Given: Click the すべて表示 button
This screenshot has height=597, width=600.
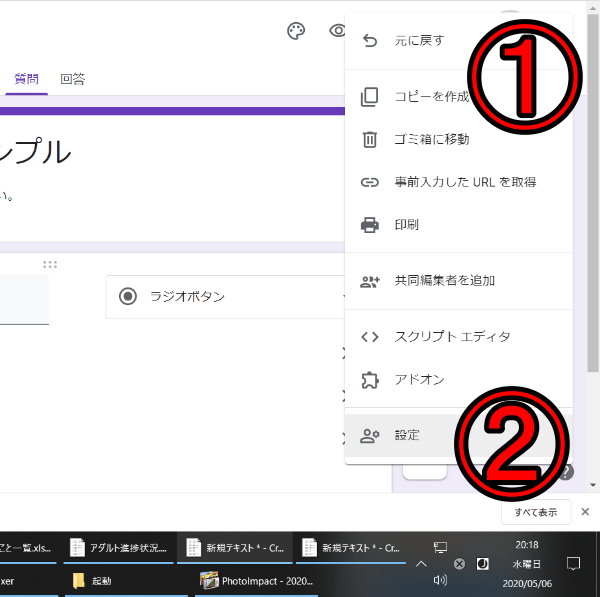Looking at the screenshot, I should click(535, 512).
